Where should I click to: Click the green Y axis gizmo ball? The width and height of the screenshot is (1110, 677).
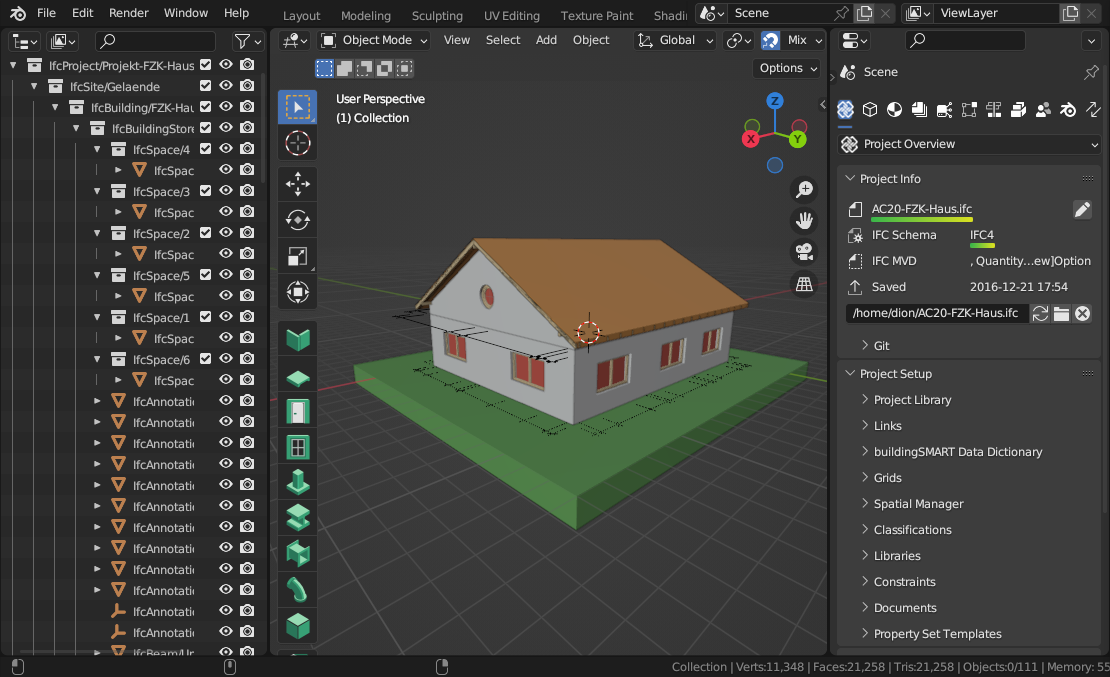[798, 139]
